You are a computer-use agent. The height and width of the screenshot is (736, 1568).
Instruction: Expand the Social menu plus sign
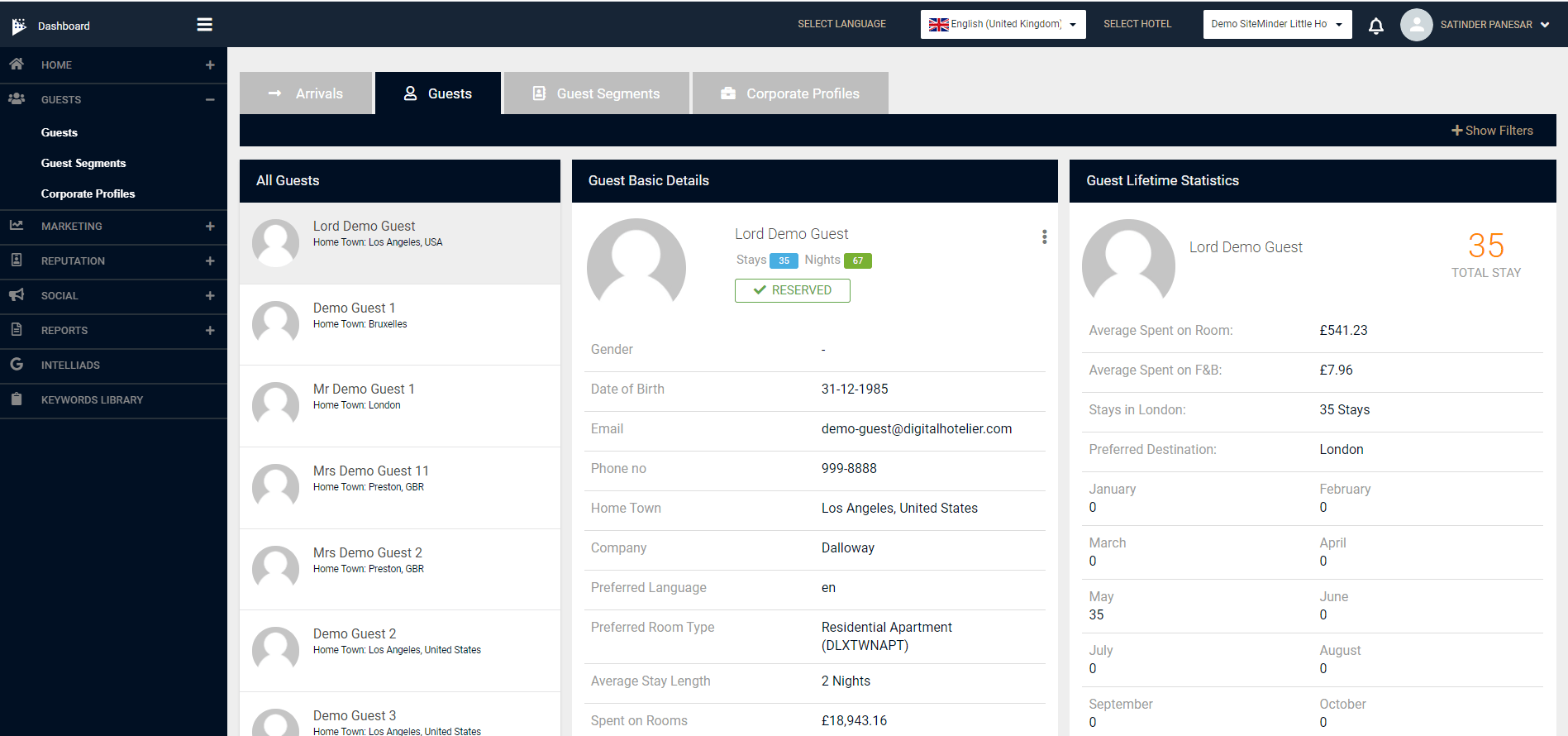pos(210,295)
